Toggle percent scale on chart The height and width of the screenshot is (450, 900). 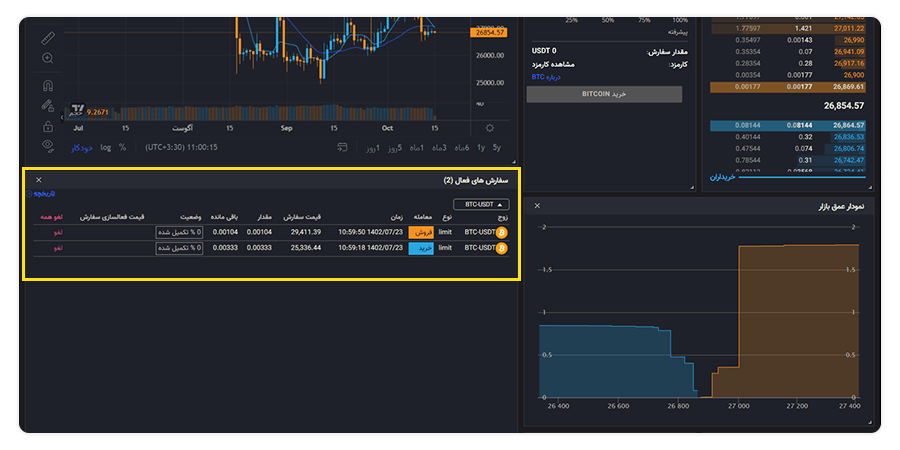[122, 148]
